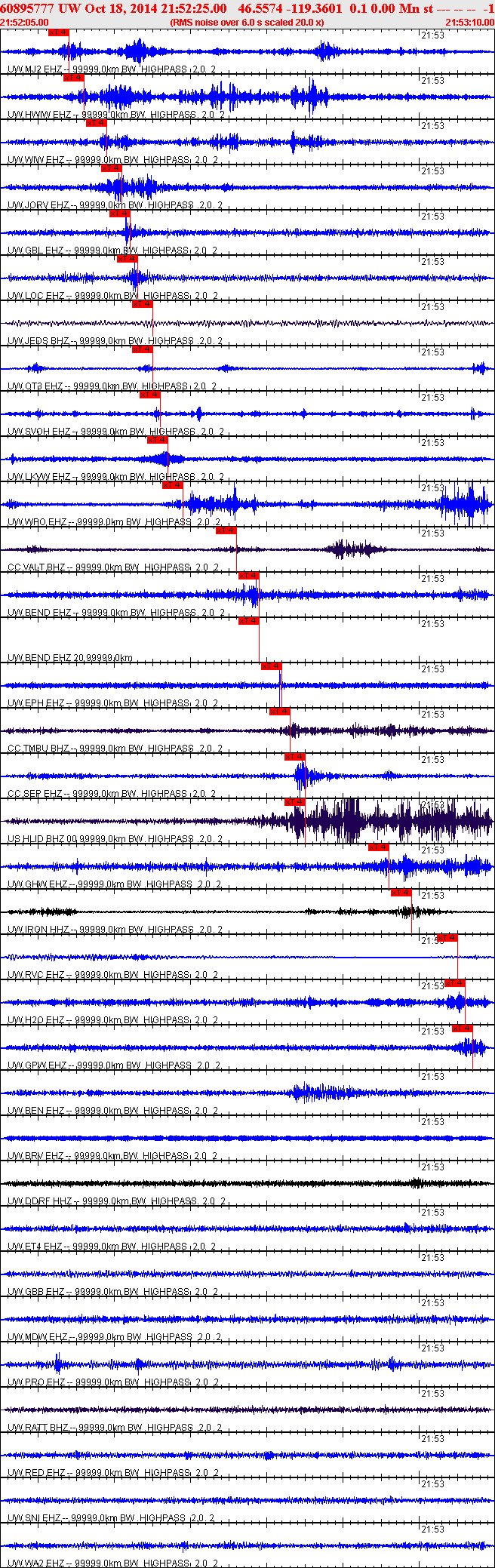This screenshot has height=1568, width=495.
Task: Select the pick flag on the UW.LOC trace
Action: tap(127, 259)
